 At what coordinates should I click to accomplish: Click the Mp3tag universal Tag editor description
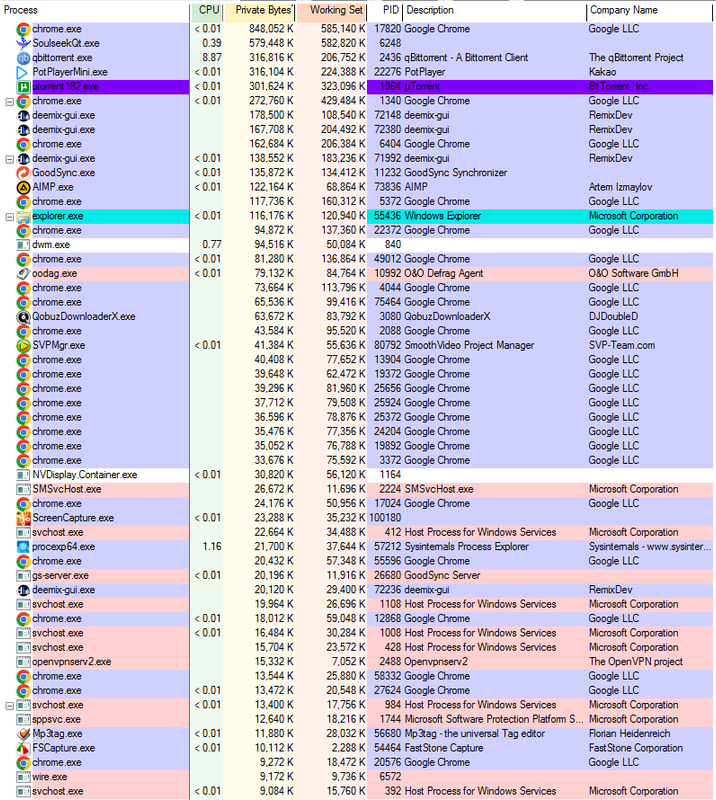(475, 734)
